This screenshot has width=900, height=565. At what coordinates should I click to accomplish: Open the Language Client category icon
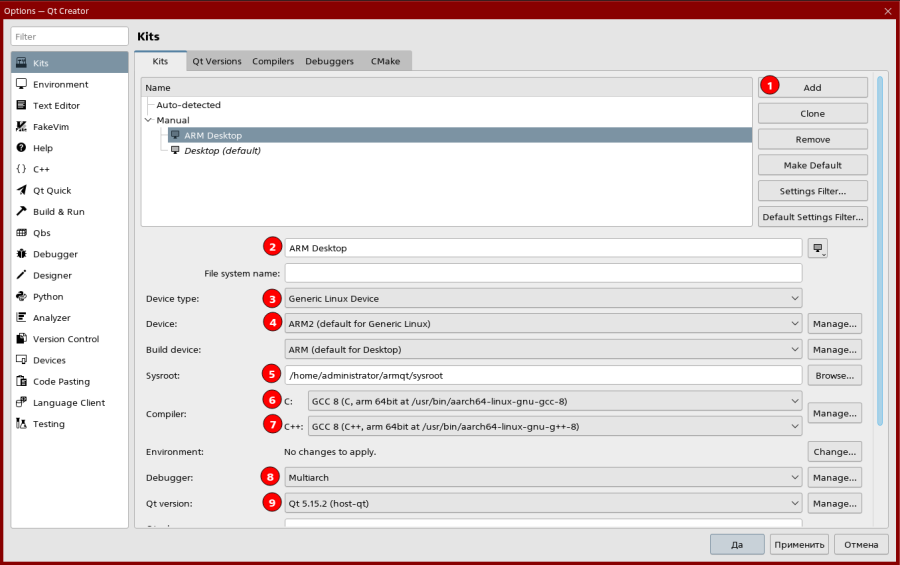tap(21, 402)
